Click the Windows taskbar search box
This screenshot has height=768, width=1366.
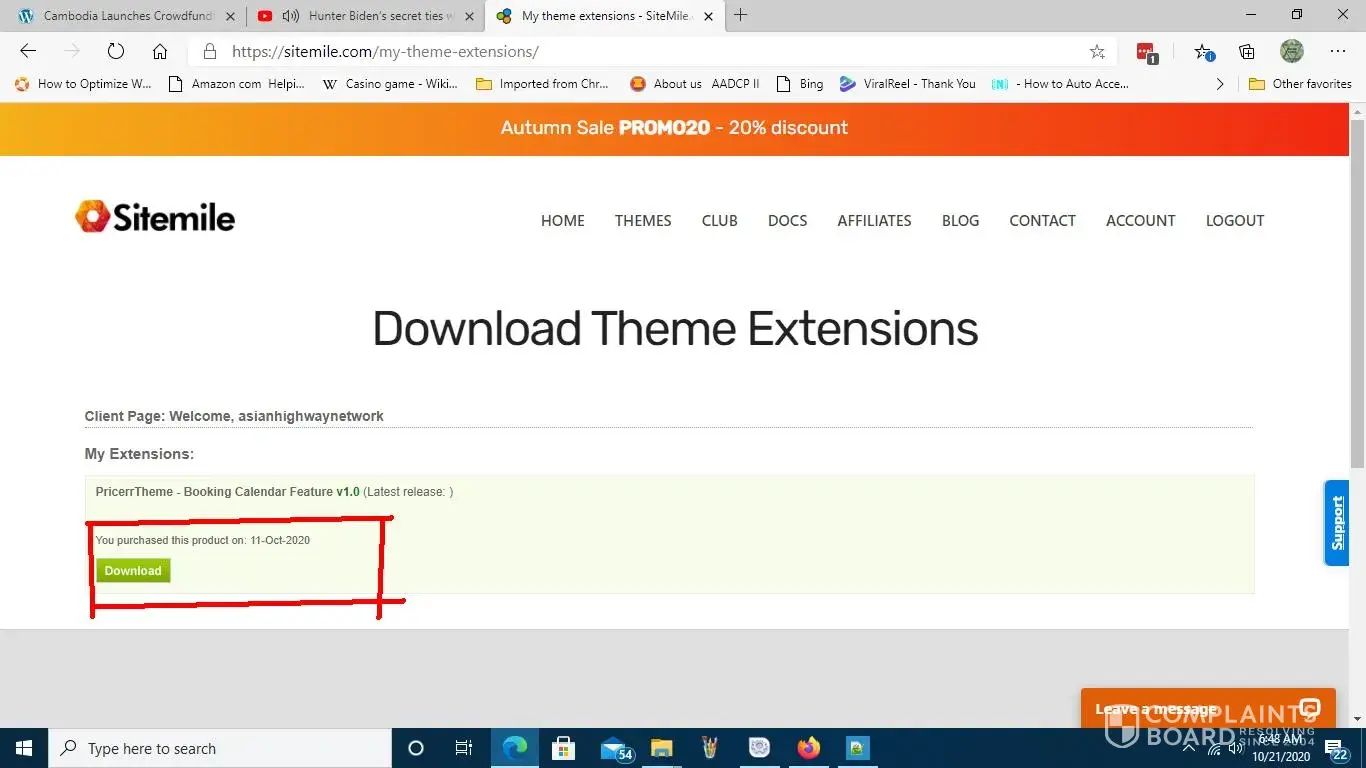click(x=220, y=748)
